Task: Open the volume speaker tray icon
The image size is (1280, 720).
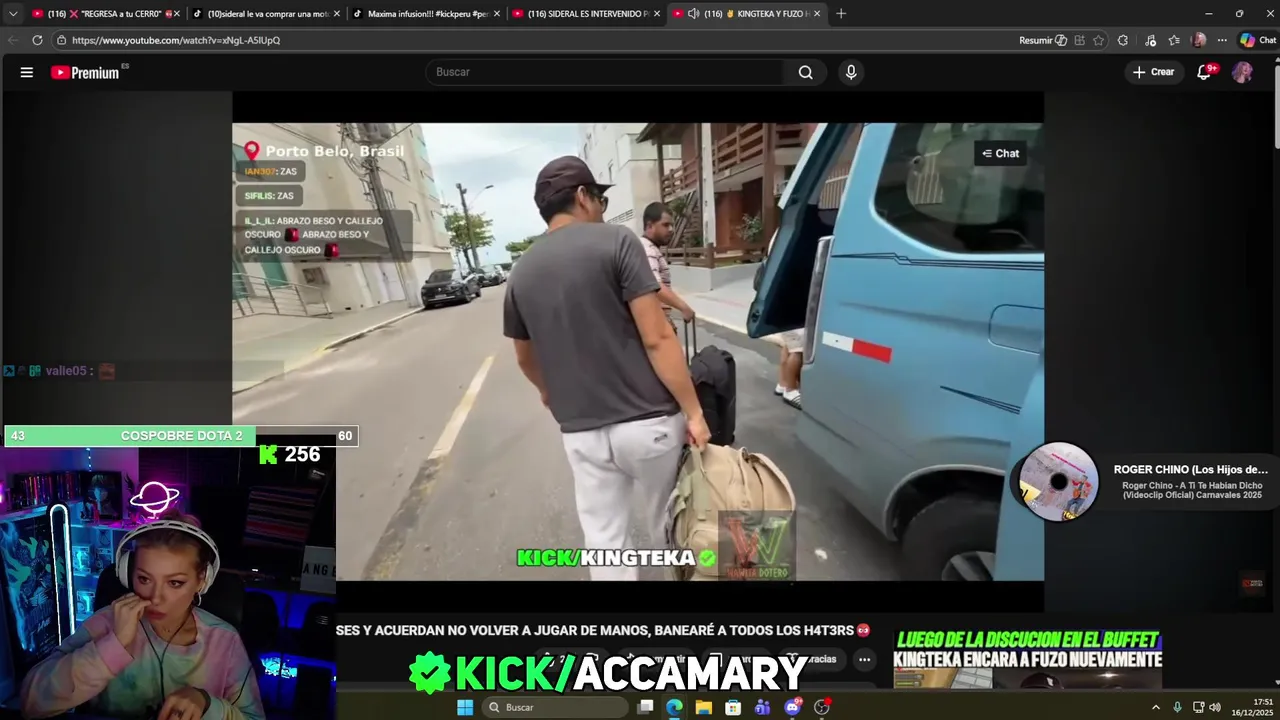Action: 1215,707
